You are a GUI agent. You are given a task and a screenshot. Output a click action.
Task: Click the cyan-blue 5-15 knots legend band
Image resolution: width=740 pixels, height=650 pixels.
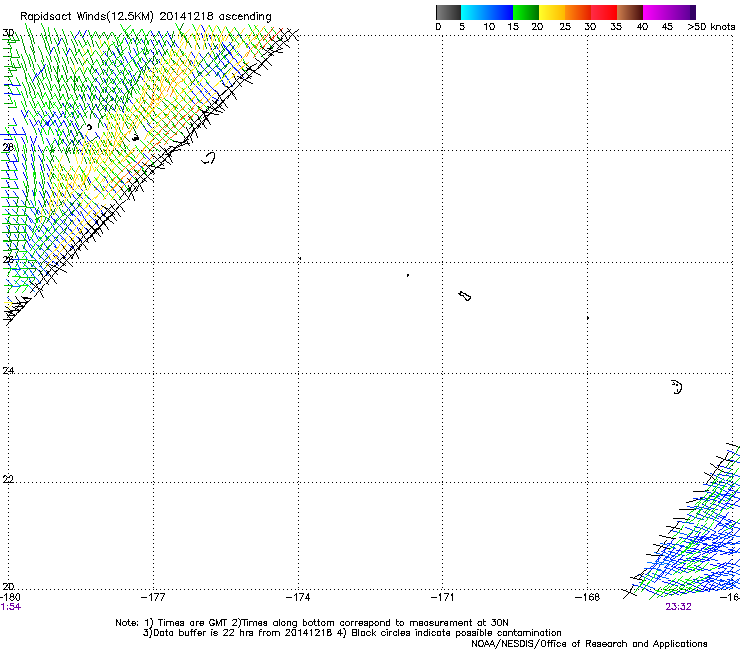(487, 12)
